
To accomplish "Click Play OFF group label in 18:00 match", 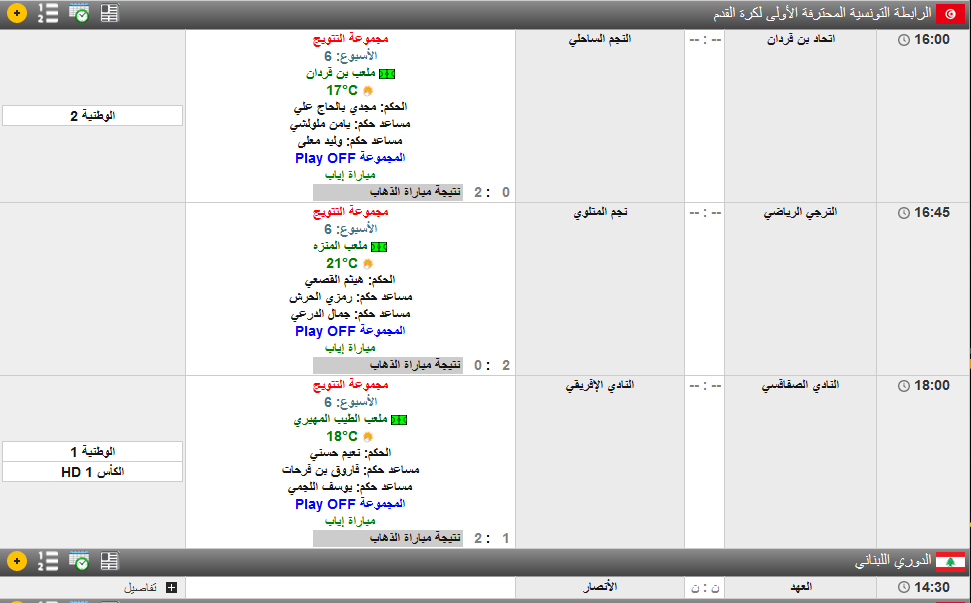I will (x=350, y=504).
